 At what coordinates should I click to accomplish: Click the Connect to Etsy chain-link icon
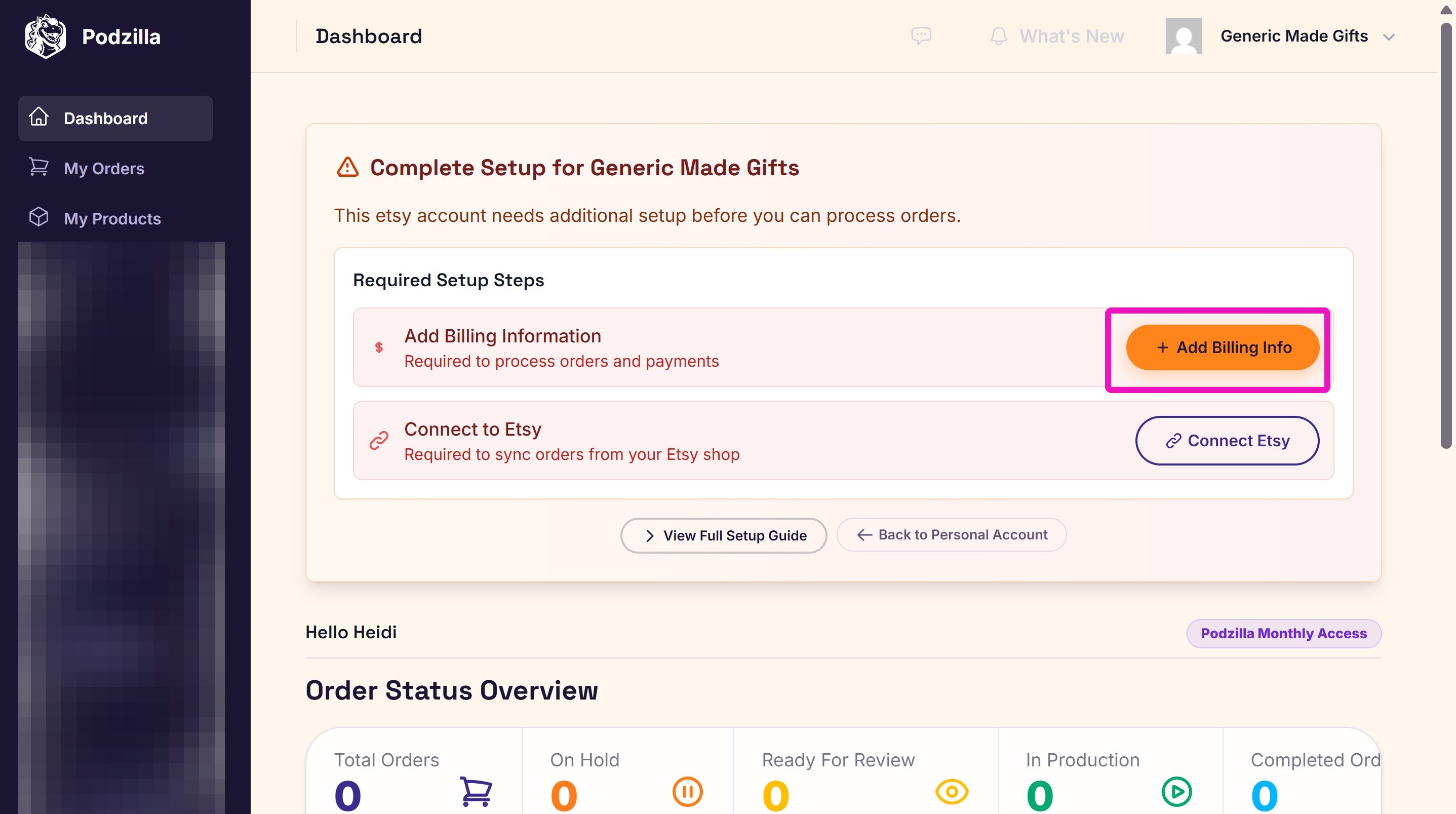pos(379,440)
